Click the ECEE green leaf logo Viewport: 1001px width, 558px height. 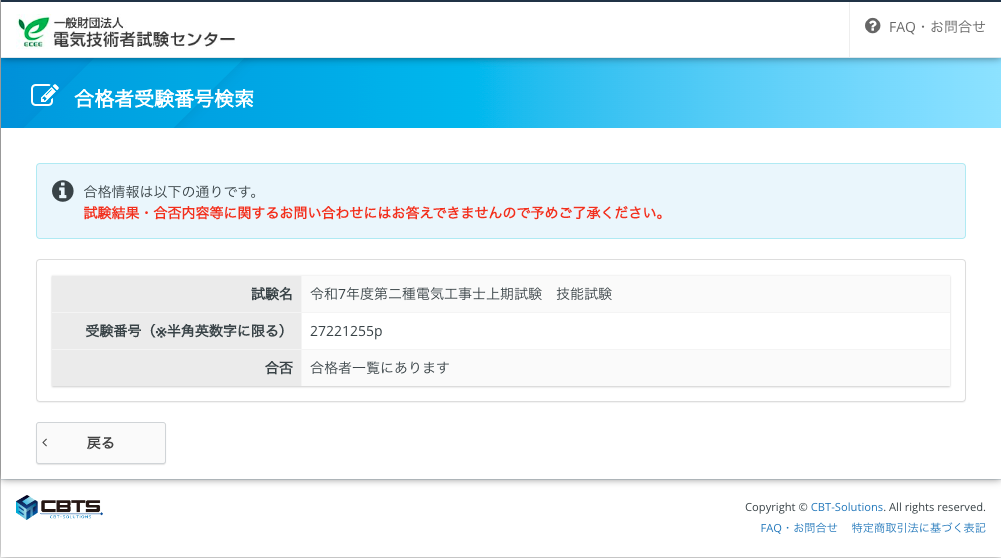coord(33,31)
